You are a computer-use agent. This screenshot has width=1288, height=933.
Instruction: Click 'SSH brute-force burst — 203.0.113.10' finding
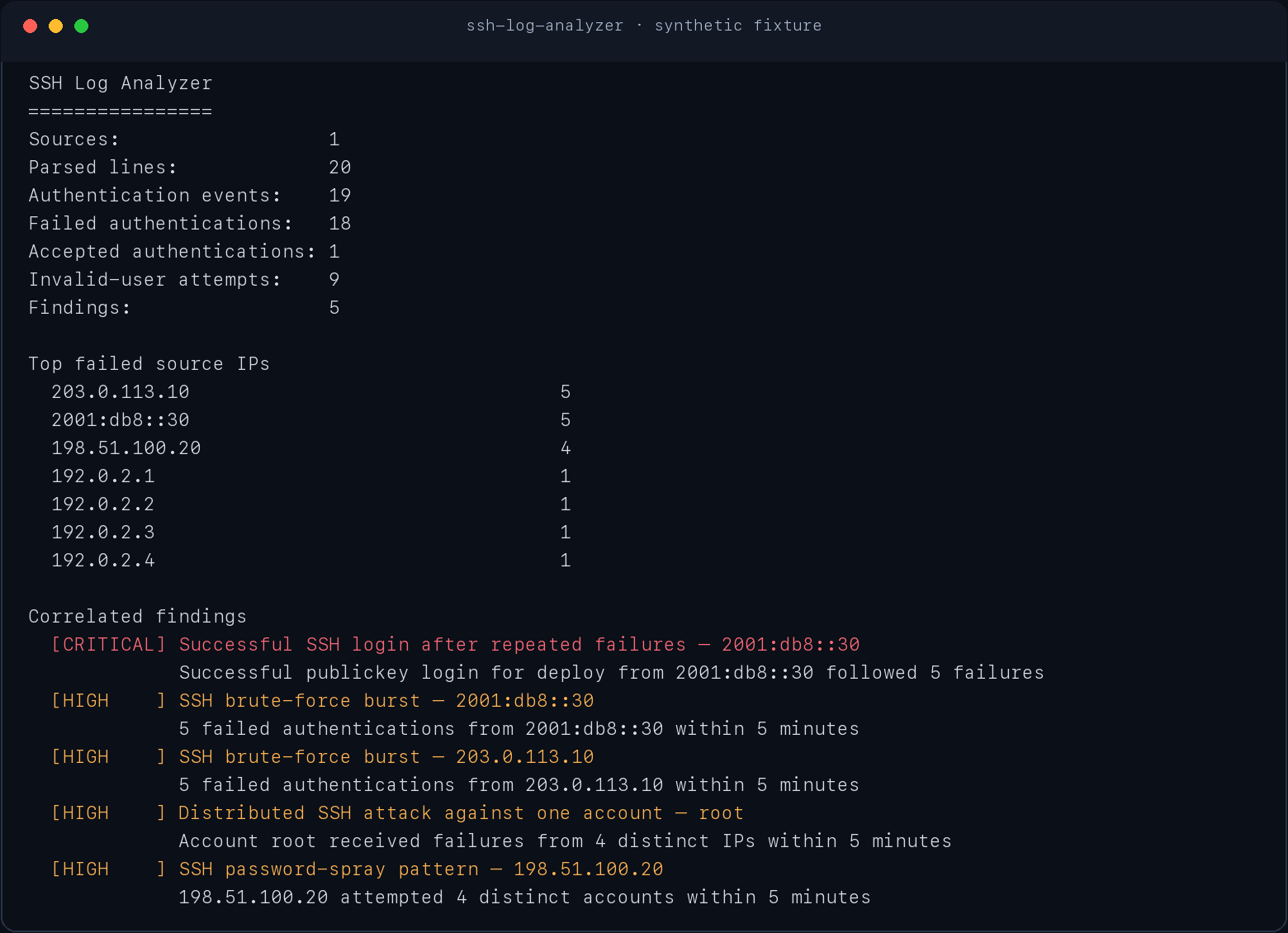click(386, 757)
